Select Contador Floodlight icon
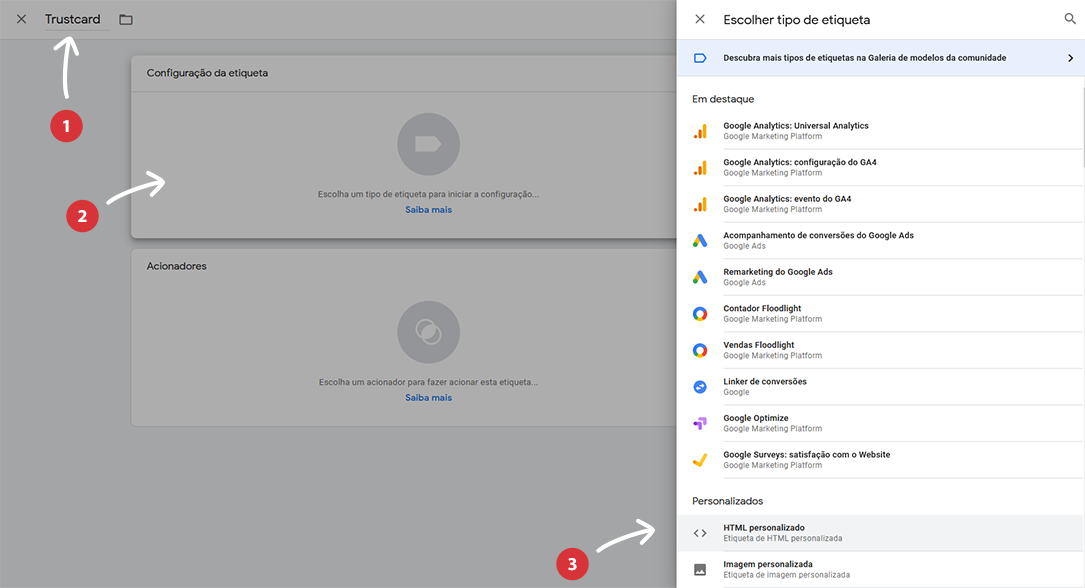This screenshot has width=1085, height=588. pyautogui.click(x=700, y=314)
